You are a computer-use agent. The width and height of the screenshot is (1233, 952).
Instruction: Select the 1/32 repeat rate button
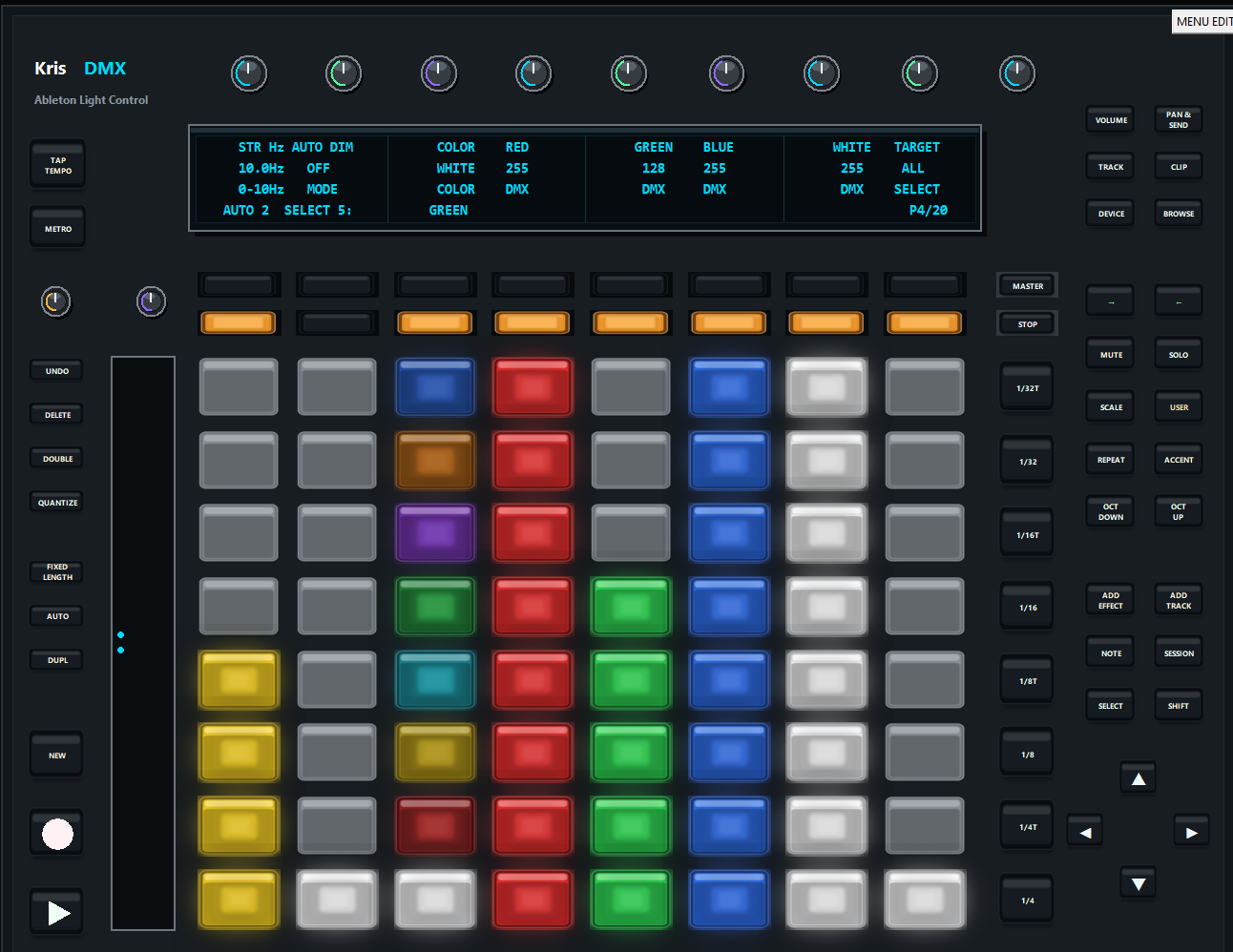(x=1027, y=462)
